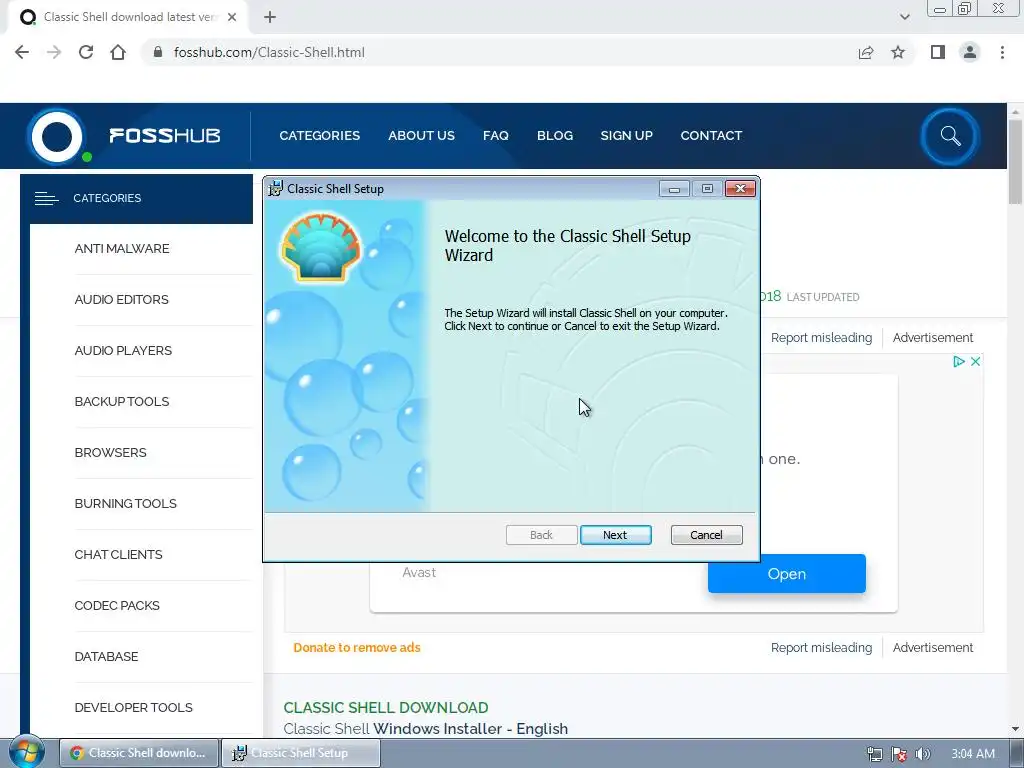Share this page via the share icon
Image resolution: width=1024 pixels, height=768 pixels.
(866, 52)
